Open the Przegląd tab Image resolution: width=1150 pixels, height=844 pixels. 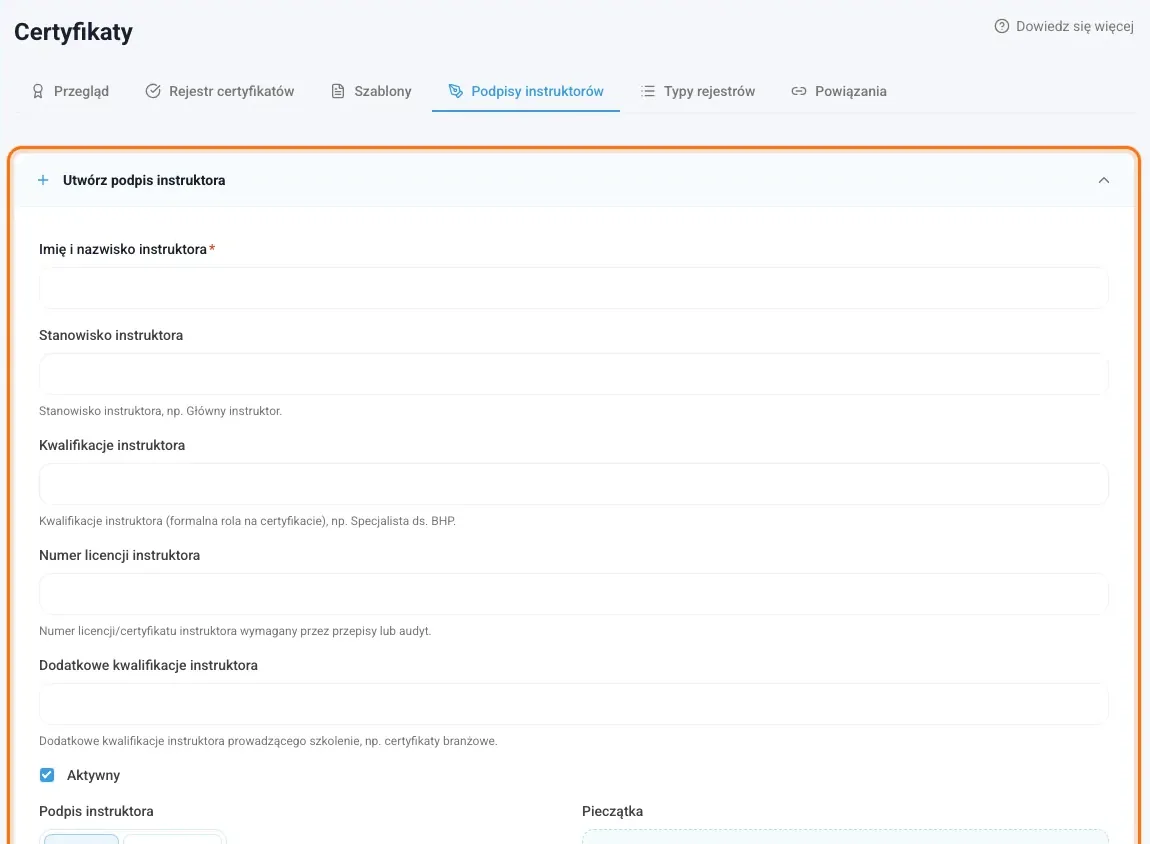tap(70, 91)
